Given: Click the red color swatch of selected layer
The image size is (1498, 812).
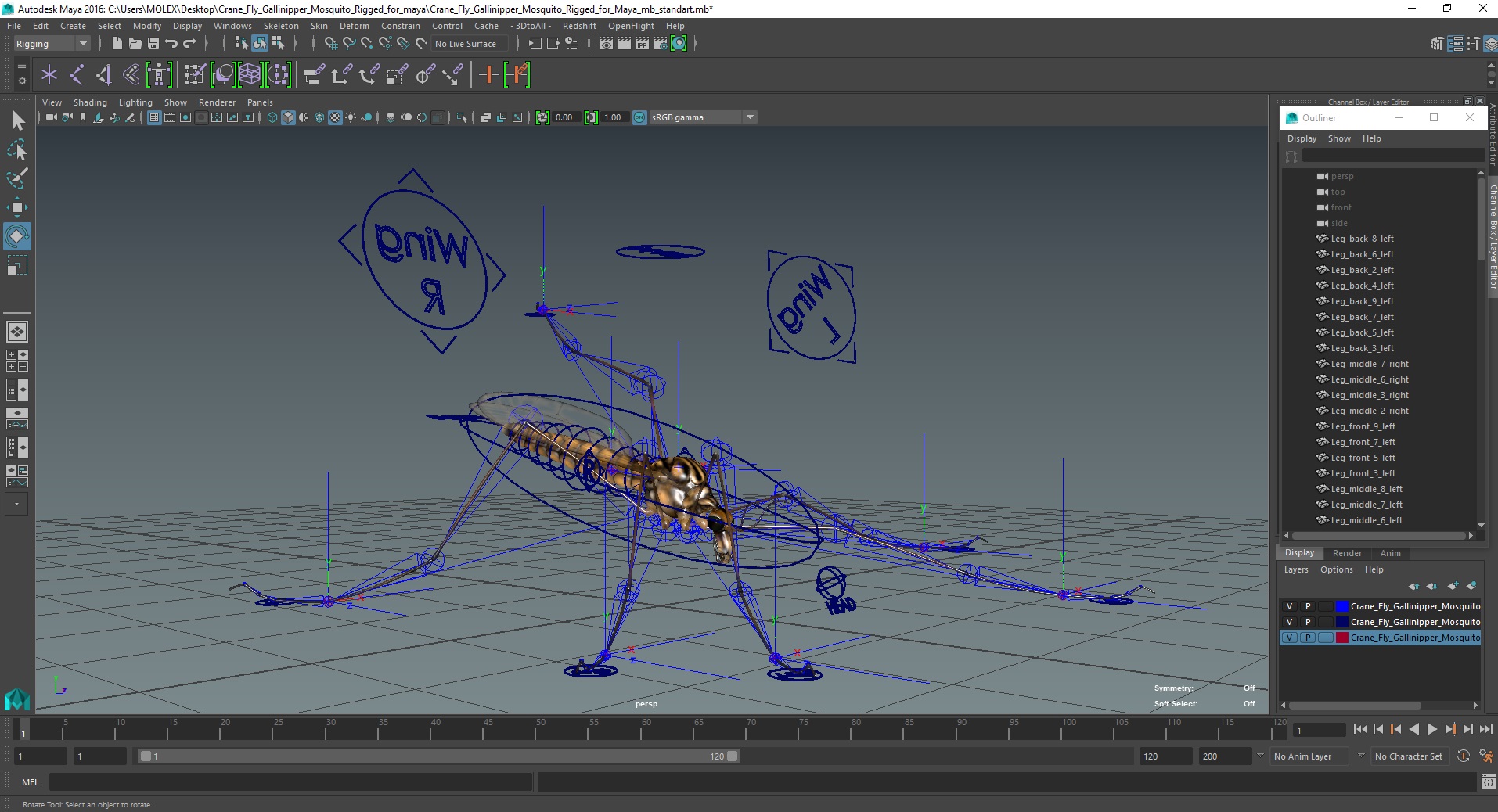Looking at the screenshot, I should pyautogui.click(x=1341, y=638).
